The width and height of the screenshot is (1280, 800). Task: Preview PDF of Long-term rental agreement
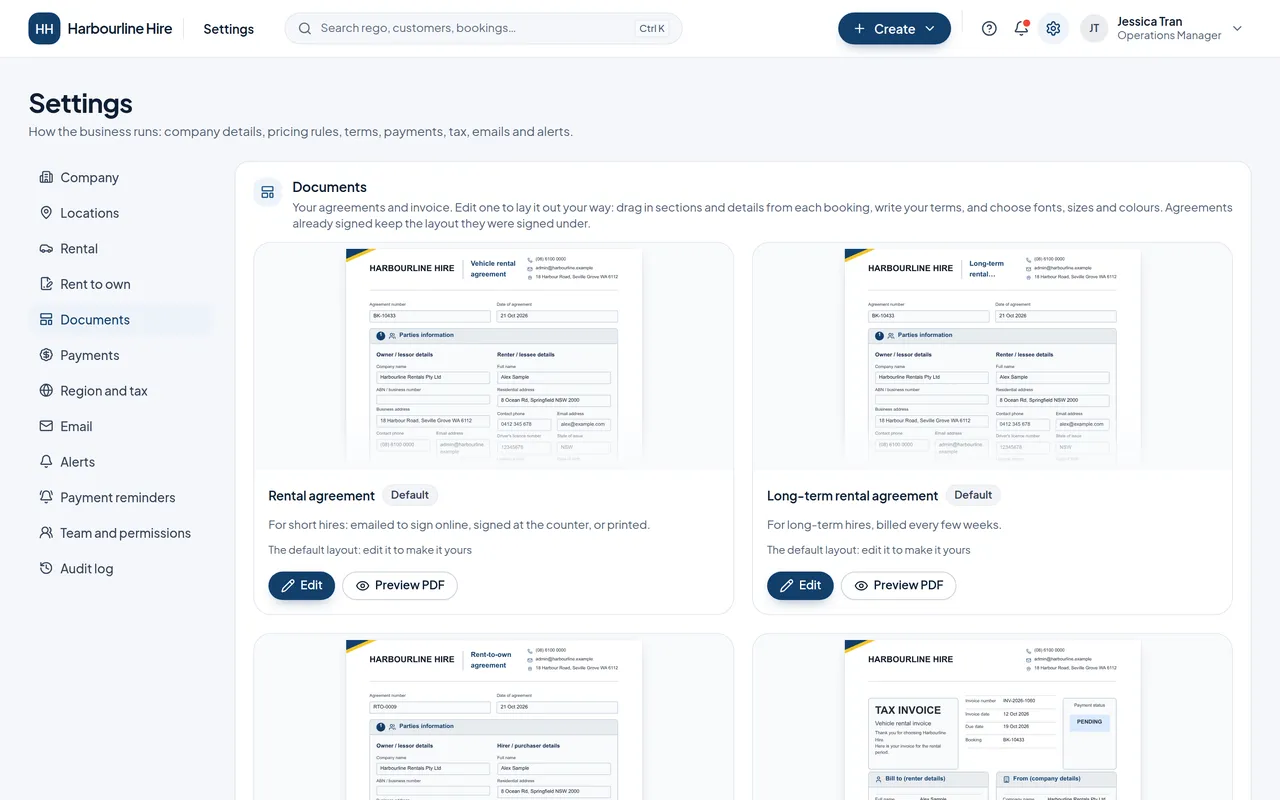pos(899,585)
